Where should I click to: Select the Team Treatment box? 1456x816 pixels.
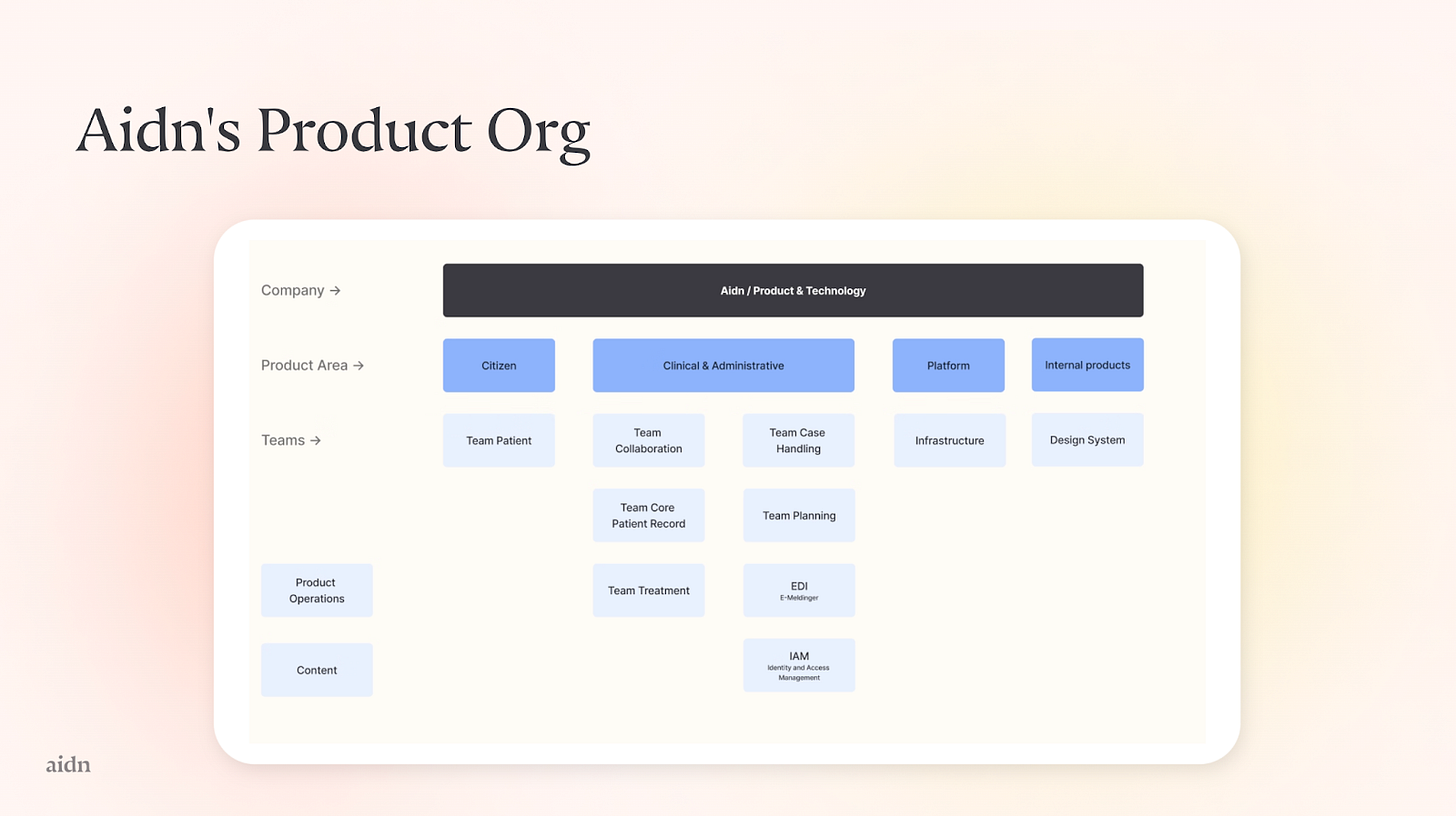point(649,590)
